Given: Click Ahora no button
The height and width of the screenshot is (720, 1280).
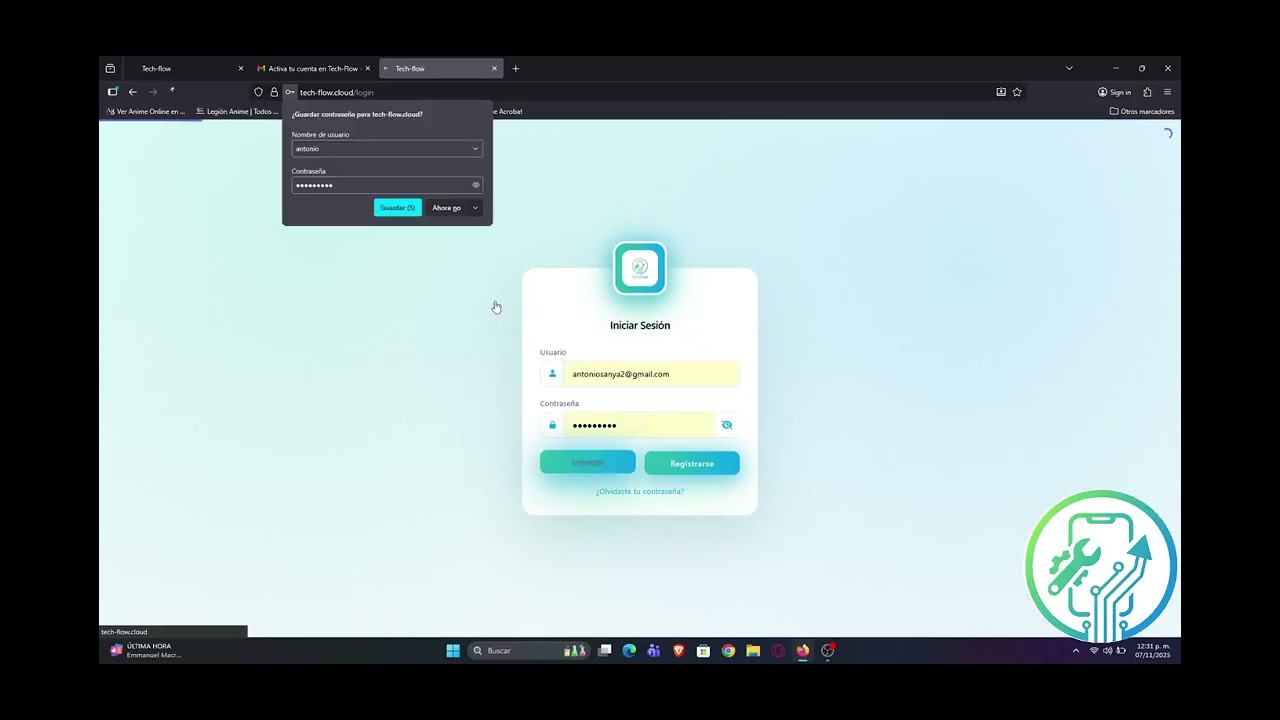Looking at the screenshot, I should 447,208.
